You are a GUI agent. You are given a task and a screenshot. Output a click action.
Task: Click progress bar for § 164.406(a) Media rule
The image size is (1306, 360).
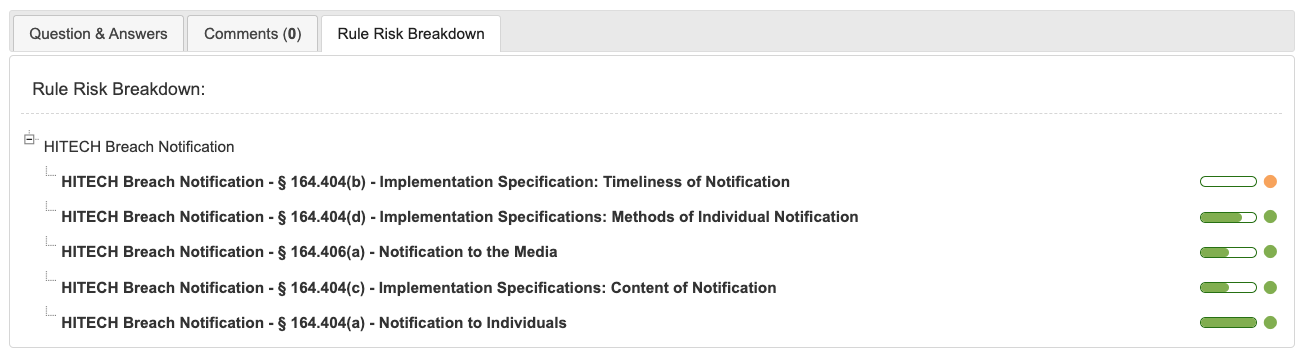[x=1228, y=252]
